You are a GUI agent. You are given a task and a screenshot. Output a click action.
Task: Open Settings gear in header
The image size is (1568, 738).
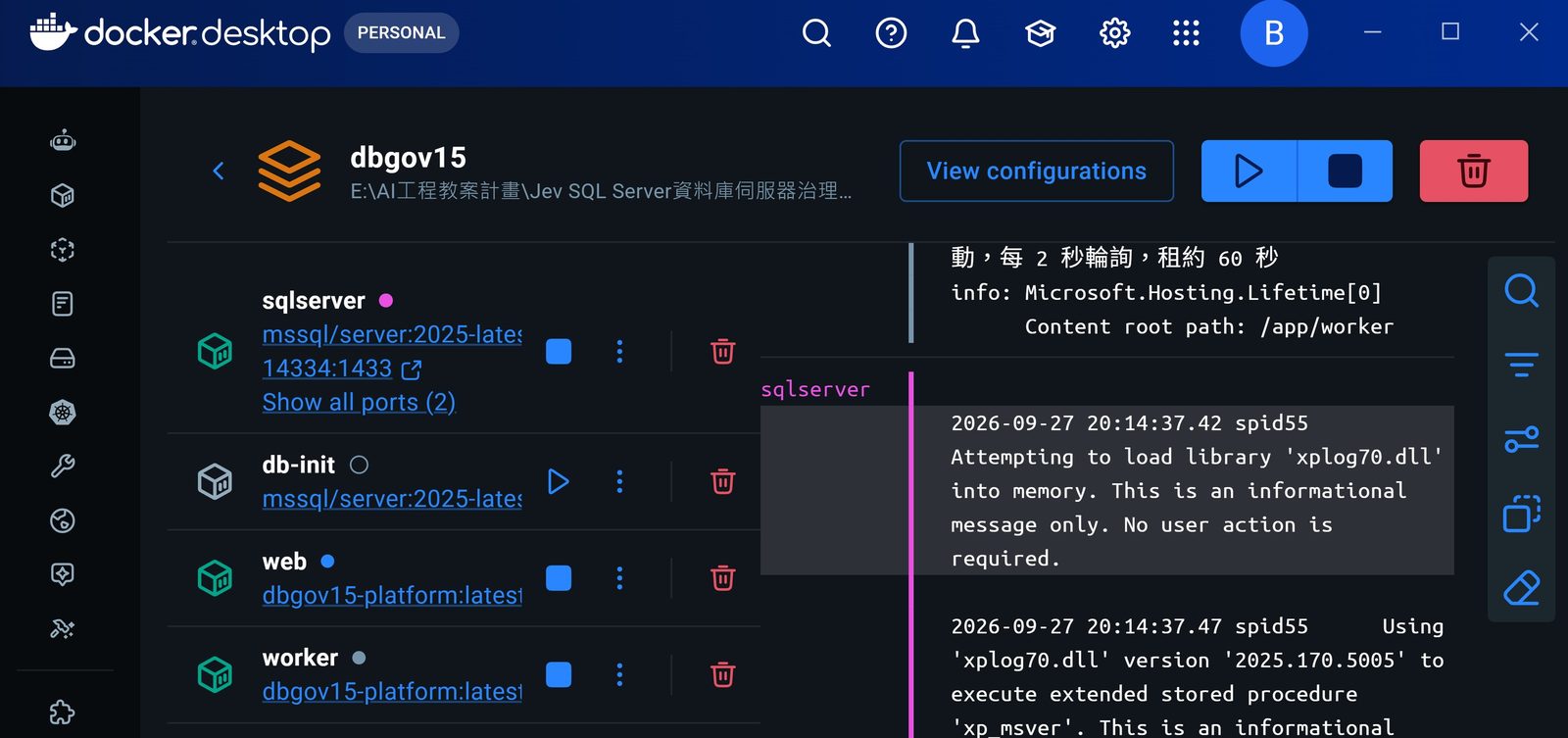pos(1114,33)
